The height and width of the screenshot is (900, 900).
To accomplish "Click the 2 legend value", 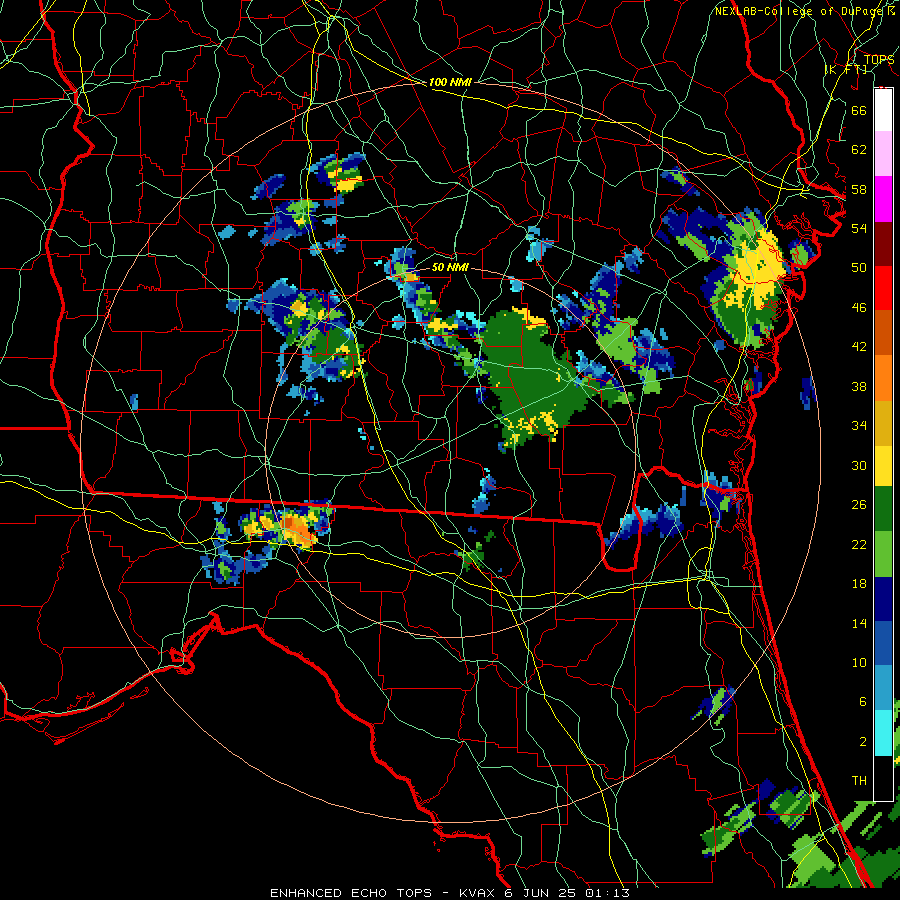I will [x=862, y=742].
